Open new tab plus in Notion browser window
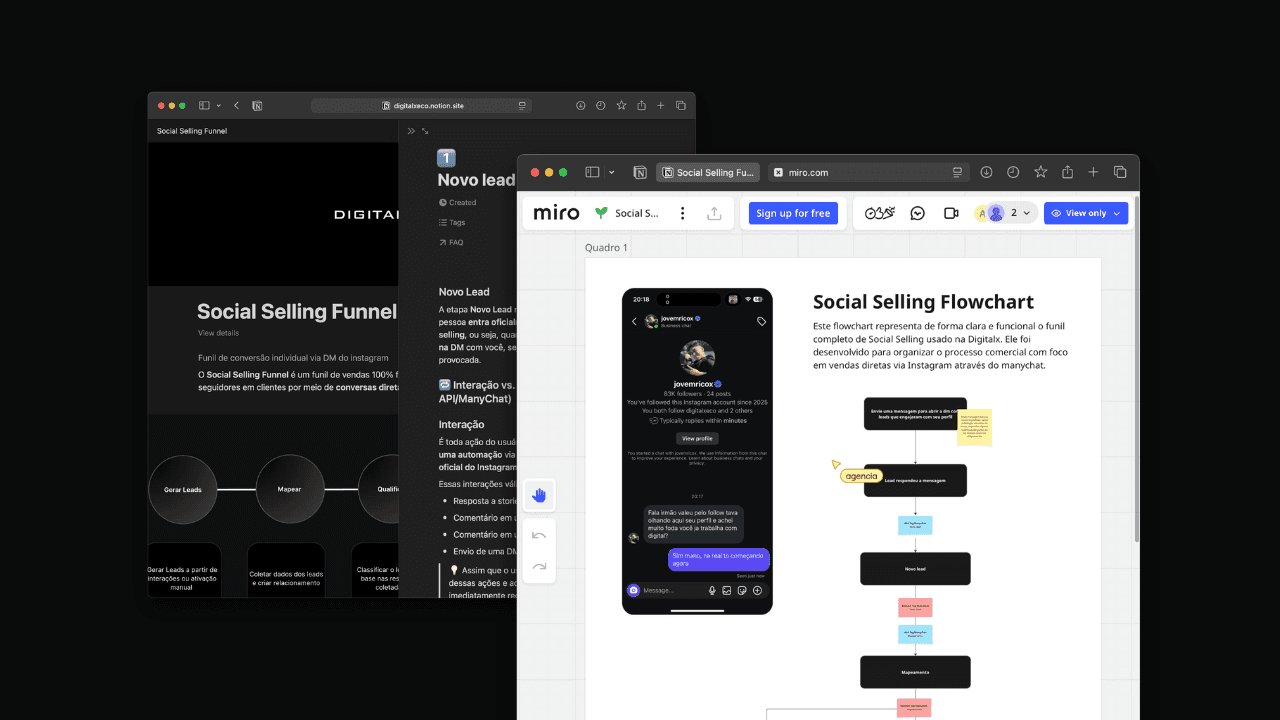The width and height of the screenshot is (1280, 720). pyautogui.click(x=661, y=105)
